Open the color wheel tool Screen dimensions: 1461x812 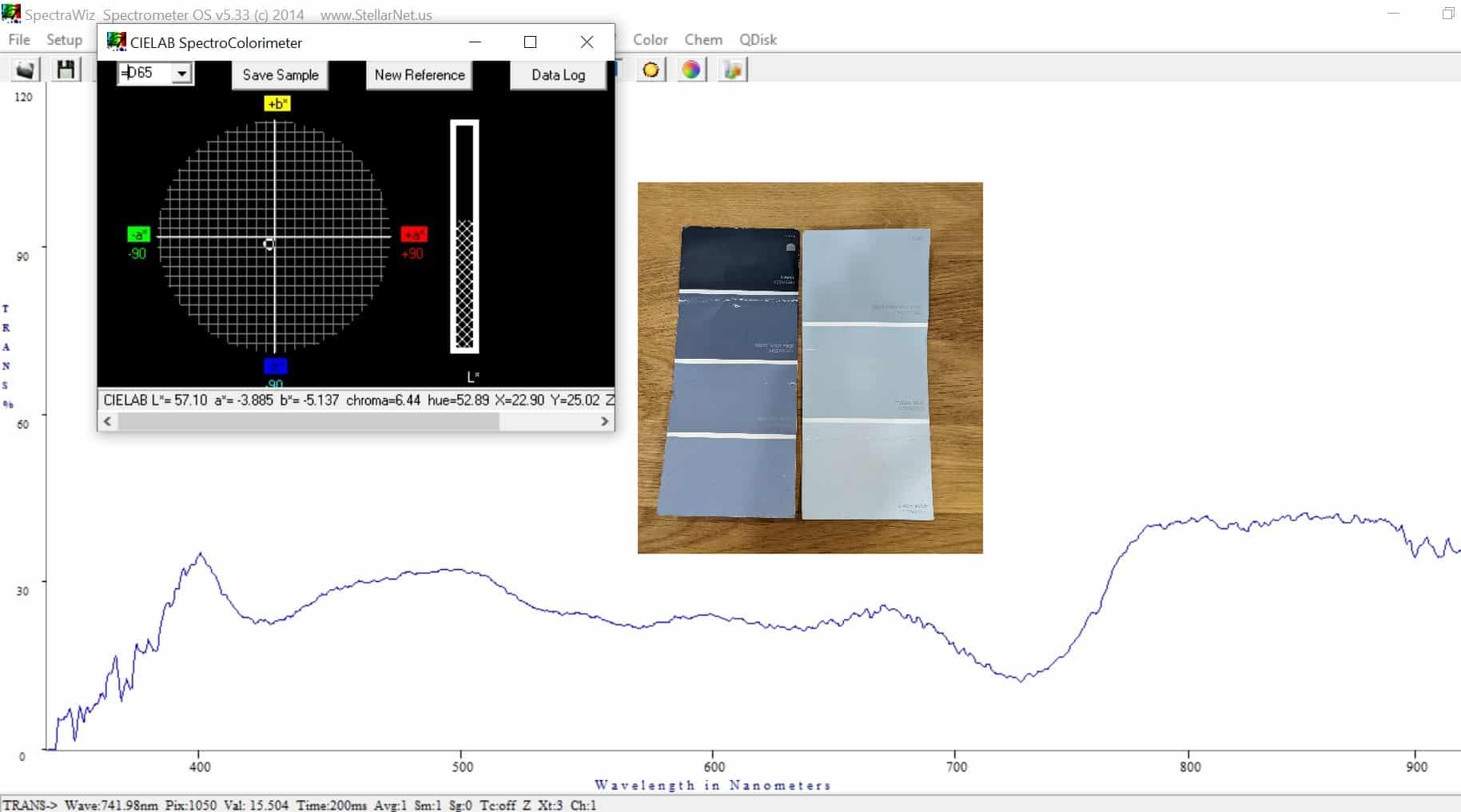click(x=691, y=70)
